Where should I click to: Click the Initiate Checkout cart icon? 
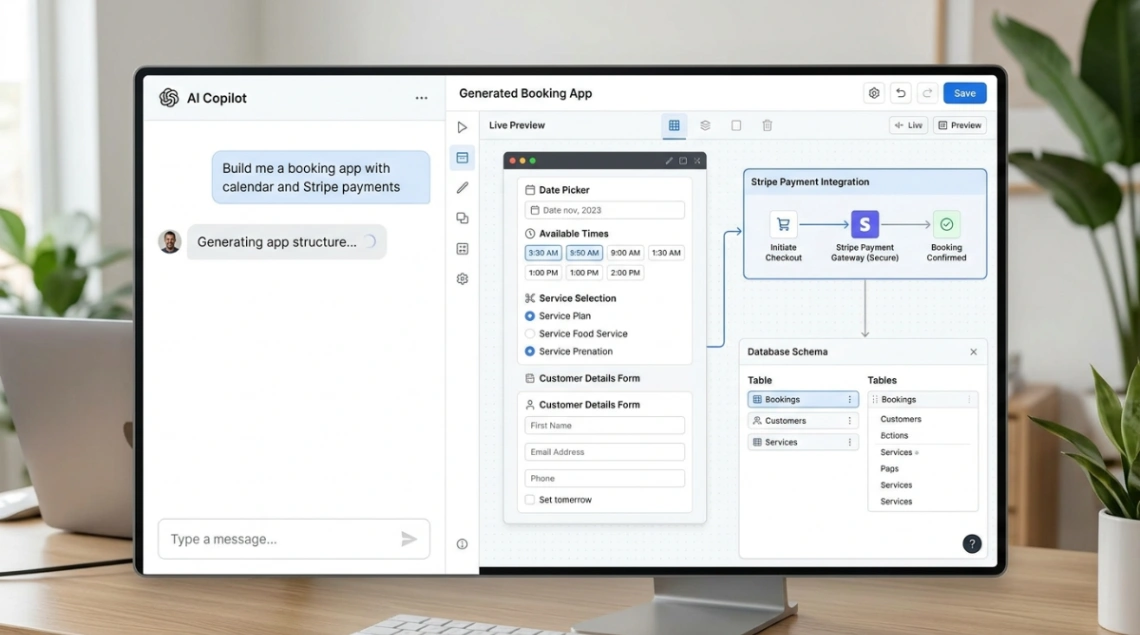[x=783, y=224]
